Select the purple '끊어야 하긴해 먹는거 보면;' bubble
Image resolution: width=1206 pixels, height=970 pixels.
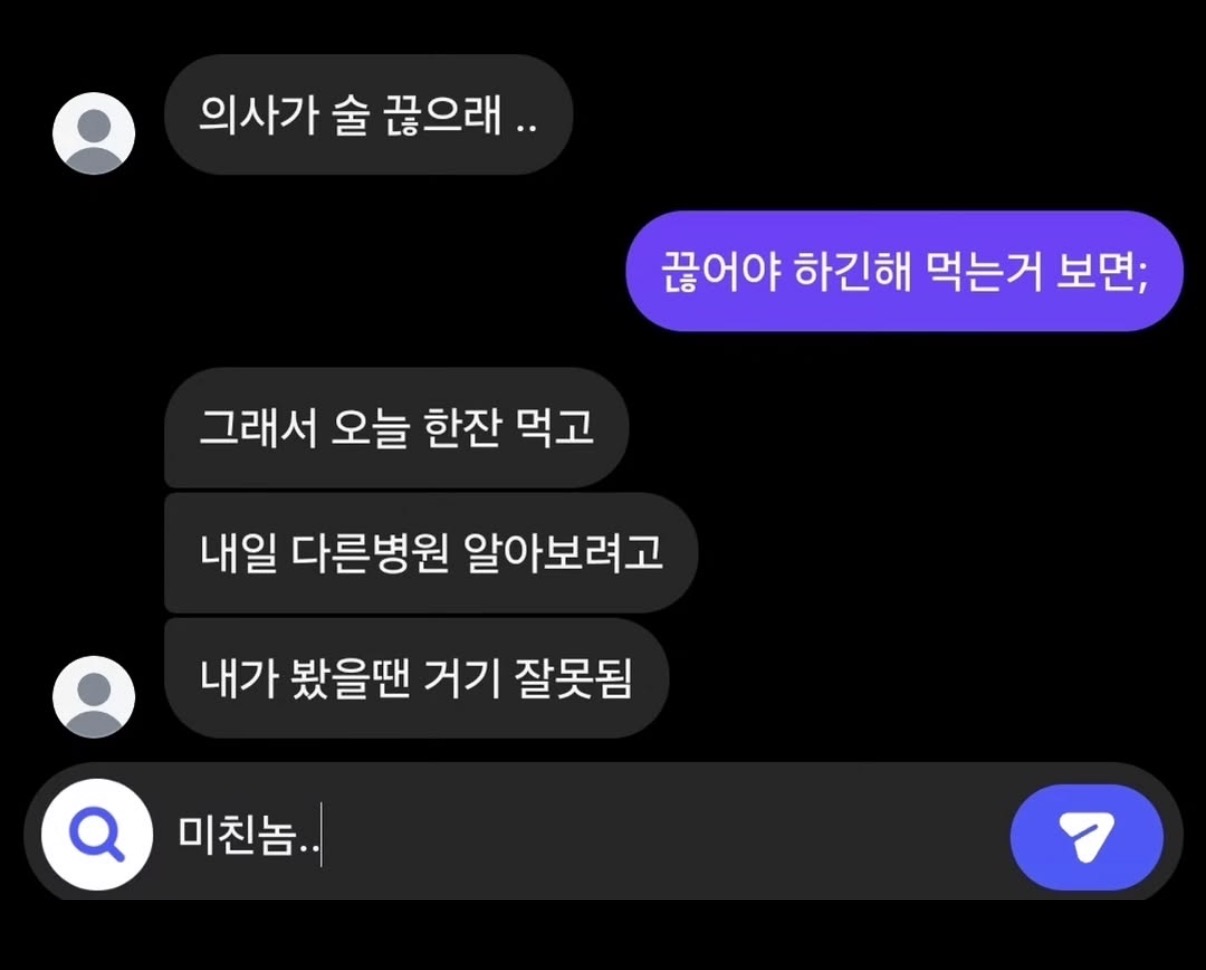click(905, 271)
